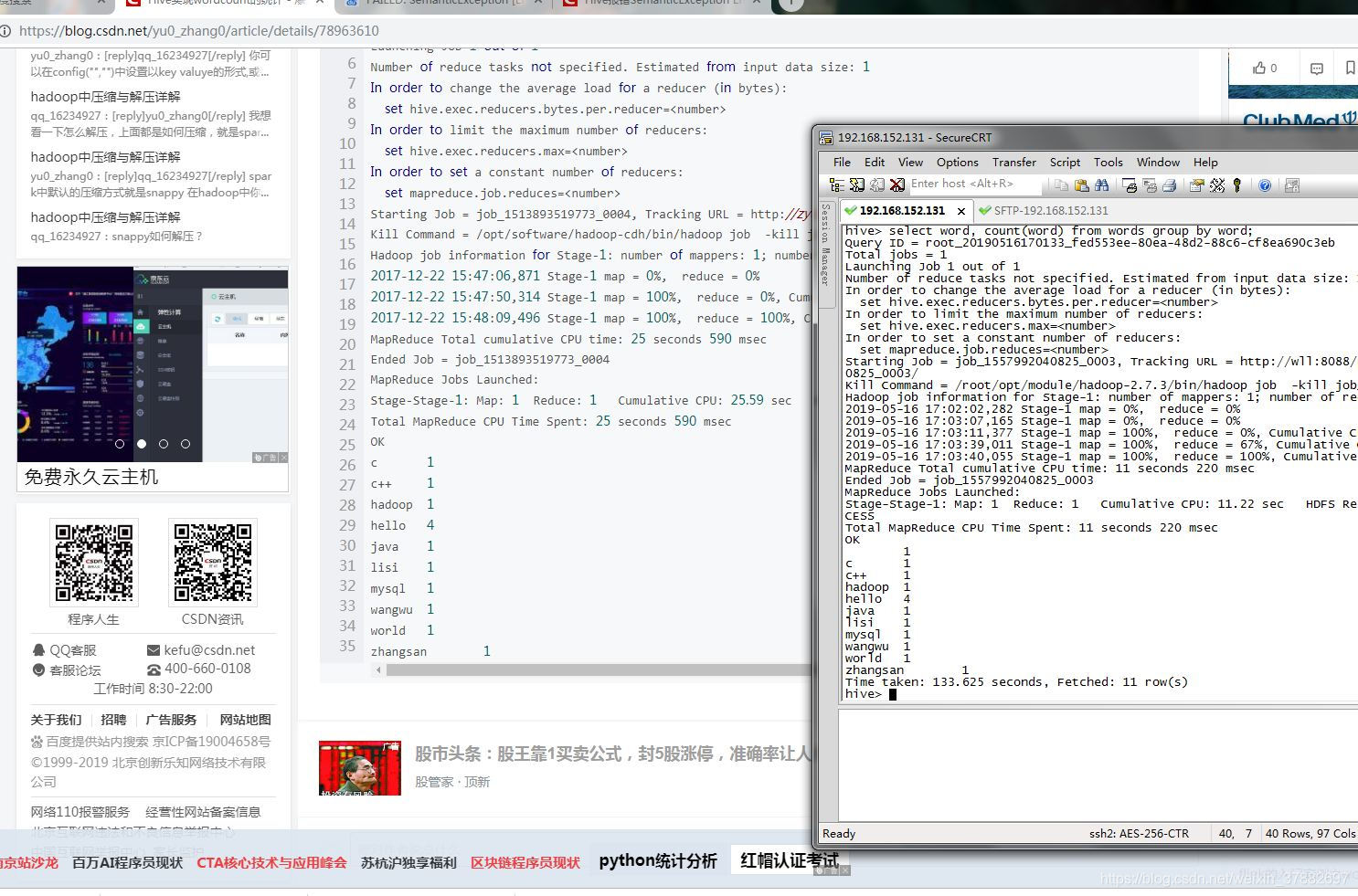
Task: Open Find with the binoculars icon
Action: (1102, 185)
